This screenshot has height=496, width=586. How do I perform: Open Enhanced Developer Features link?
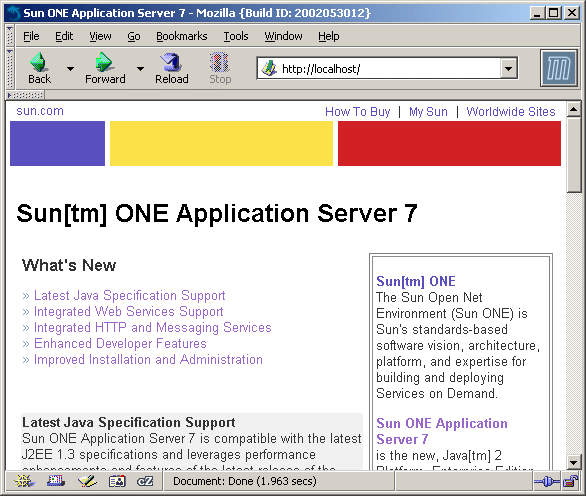[120, 343]
